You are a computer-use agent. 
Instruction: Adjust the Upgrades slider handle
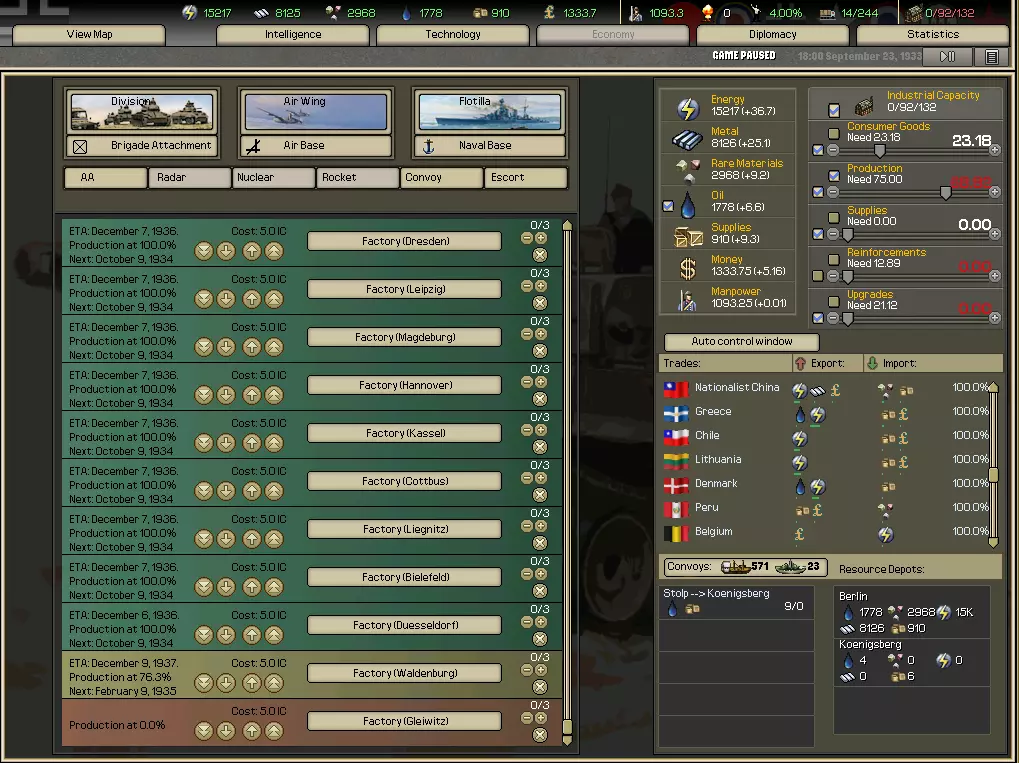tap(847, 319)
